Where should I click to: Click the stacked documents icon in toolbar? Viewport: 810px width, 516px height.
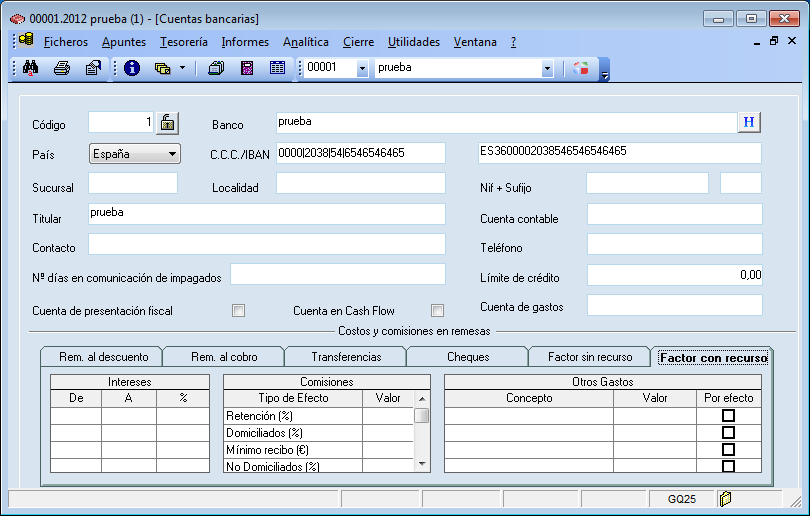point(215,68)
